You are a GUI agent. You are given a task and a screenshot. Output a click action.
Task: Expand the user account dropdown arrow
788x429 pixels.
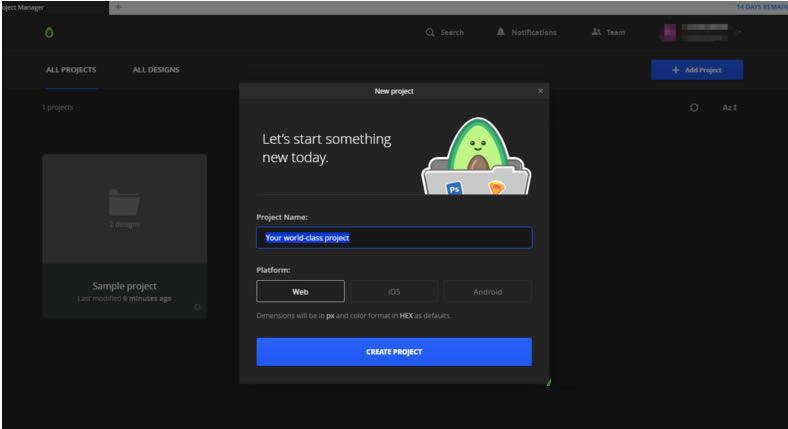click(738, 32)
